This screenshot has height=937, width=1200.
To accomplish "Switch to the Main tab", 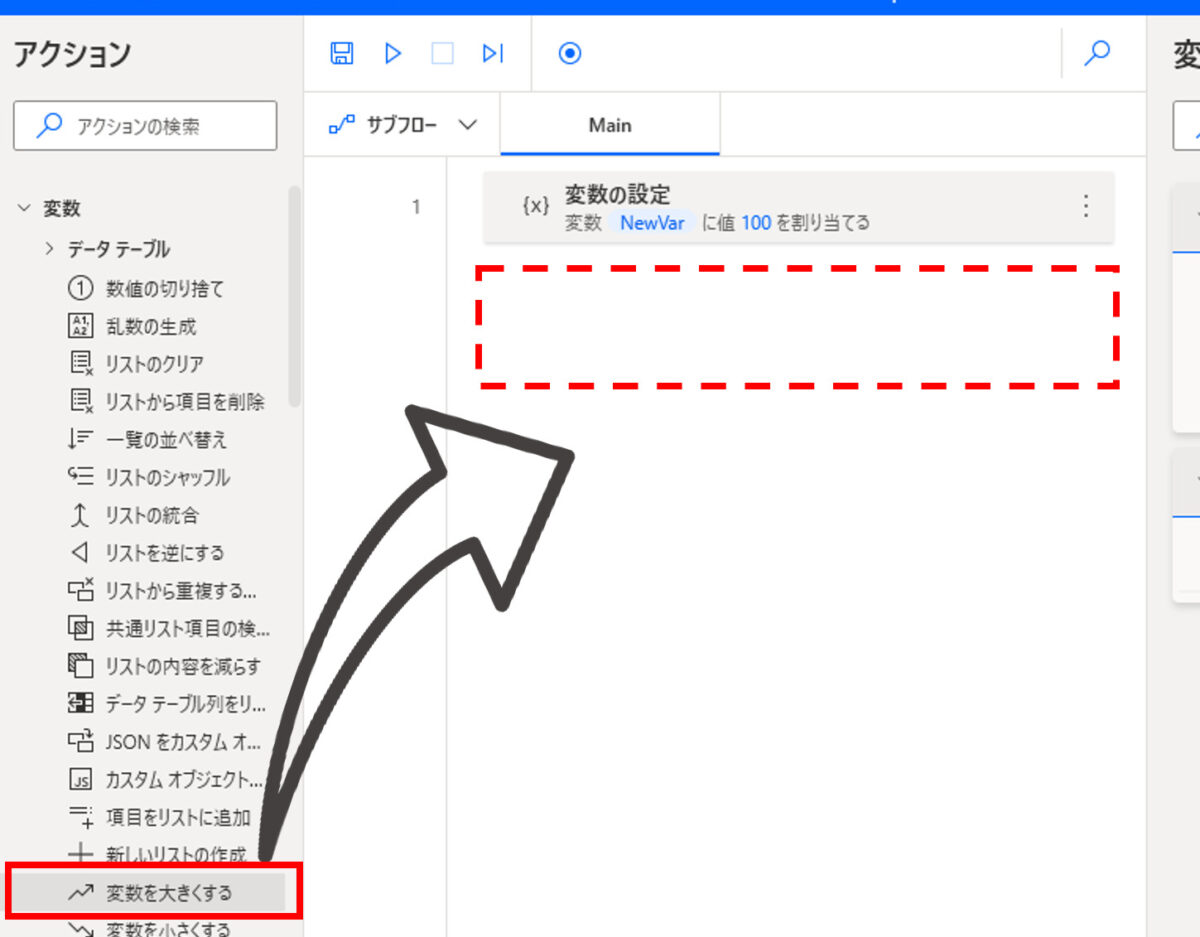I will tap(610, 125).
